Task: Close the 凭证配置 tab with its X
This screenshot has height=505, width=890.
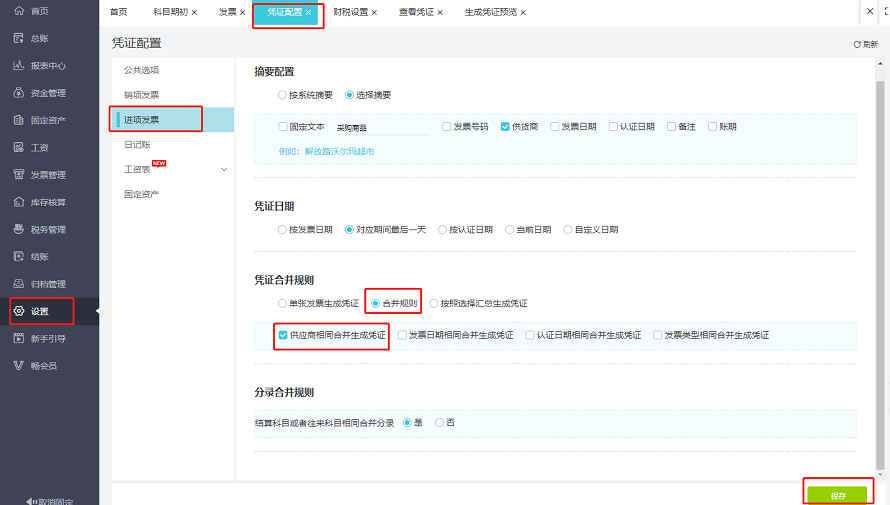Action: tap(308, 12)
